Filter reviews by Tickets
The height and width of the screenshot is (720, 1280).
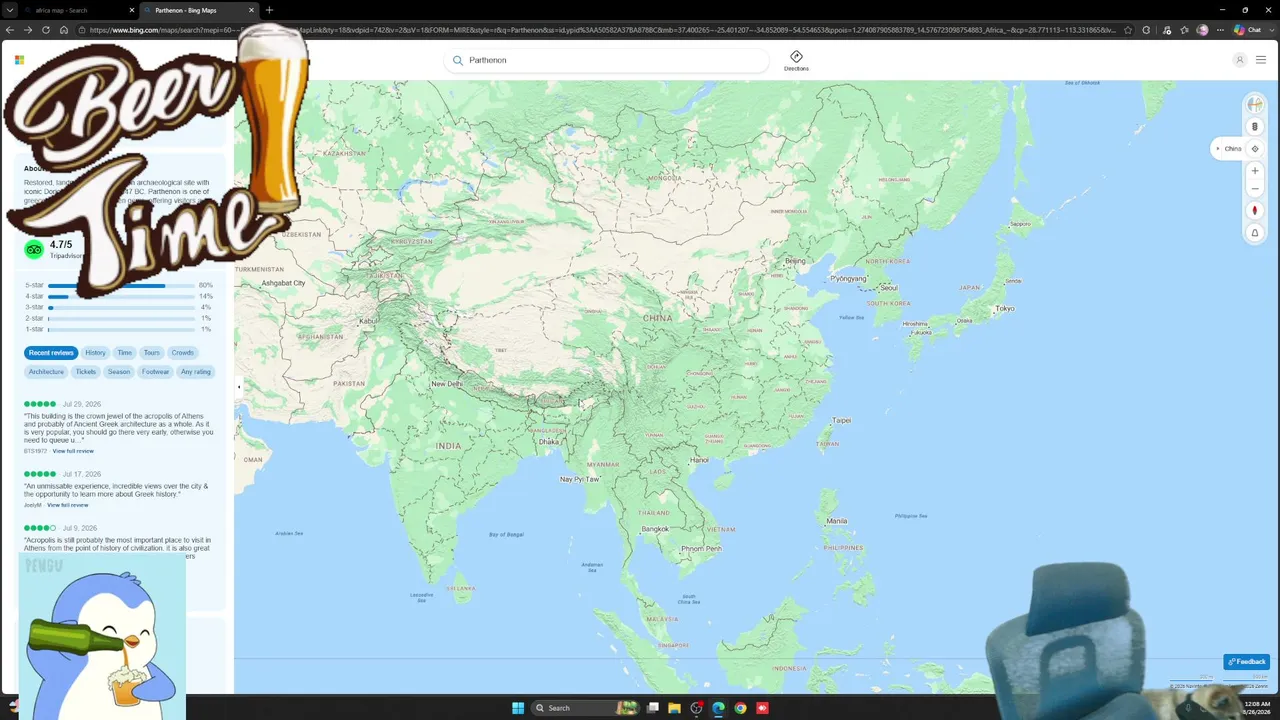click(x=86, y=372)
